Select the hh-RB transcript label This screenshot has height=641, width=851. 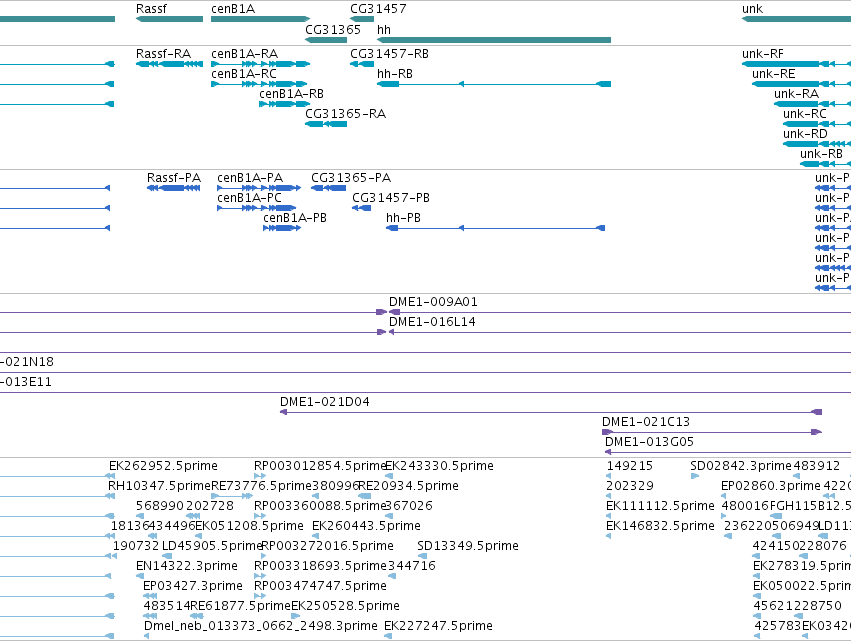tap(395, 74)
